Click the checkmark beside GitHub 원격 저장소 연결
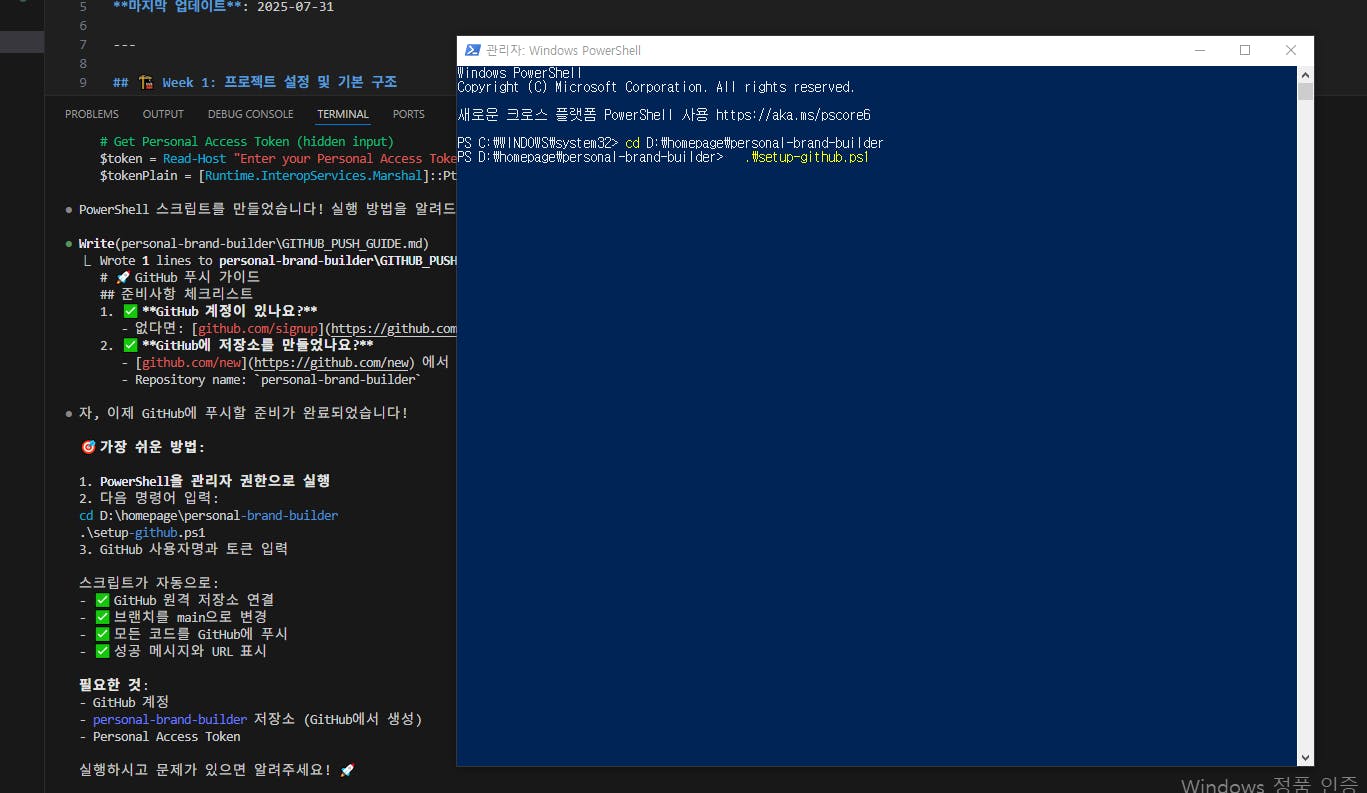Viewport: 1367px width, 793px height. tap(102, 599)
